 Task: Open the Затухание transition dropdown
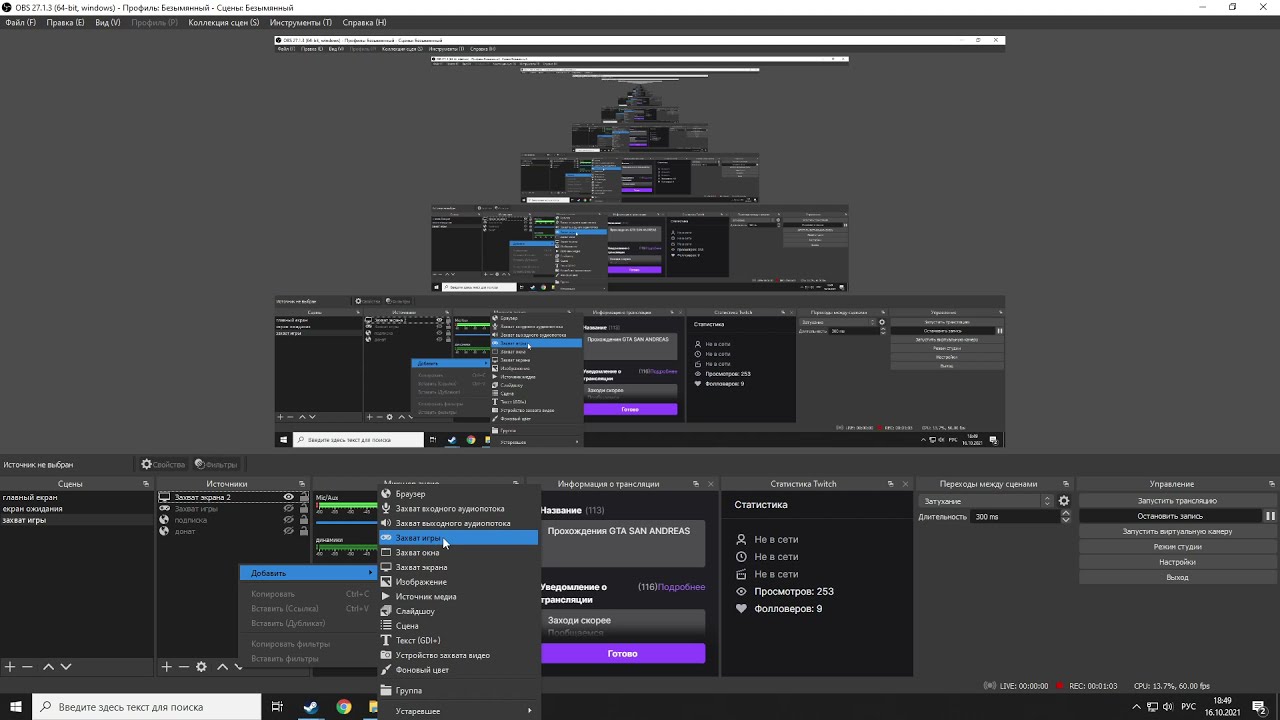tap(986, 501)
